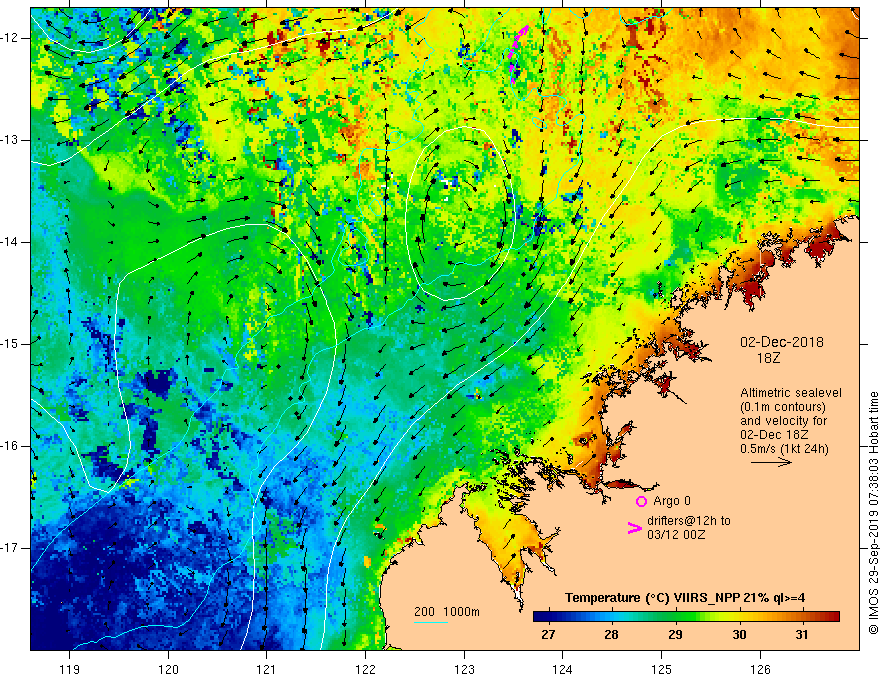Image resolution: width=880 pixels, height=680 pixels.
Task: Click the magenta drifters arrowhead legend symbol
Action: [634, 528]
